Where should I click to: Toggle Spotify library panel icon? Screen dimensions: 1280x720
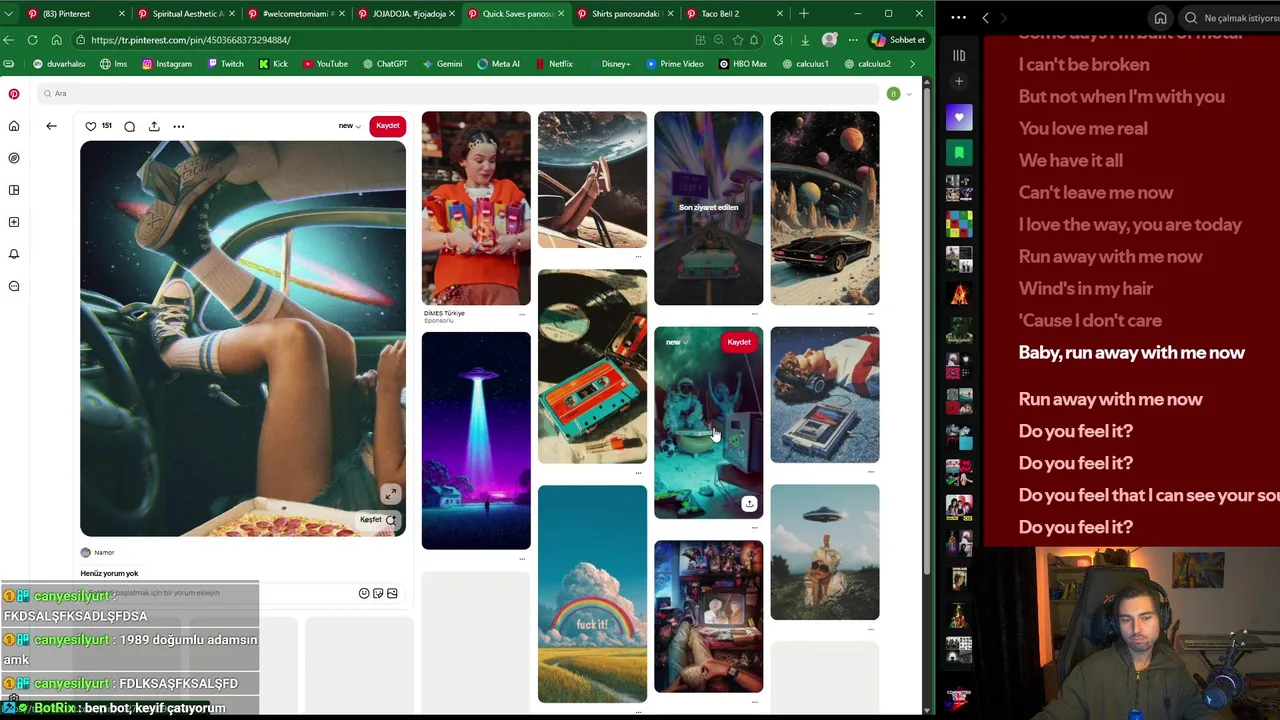[x=959, y=56]
